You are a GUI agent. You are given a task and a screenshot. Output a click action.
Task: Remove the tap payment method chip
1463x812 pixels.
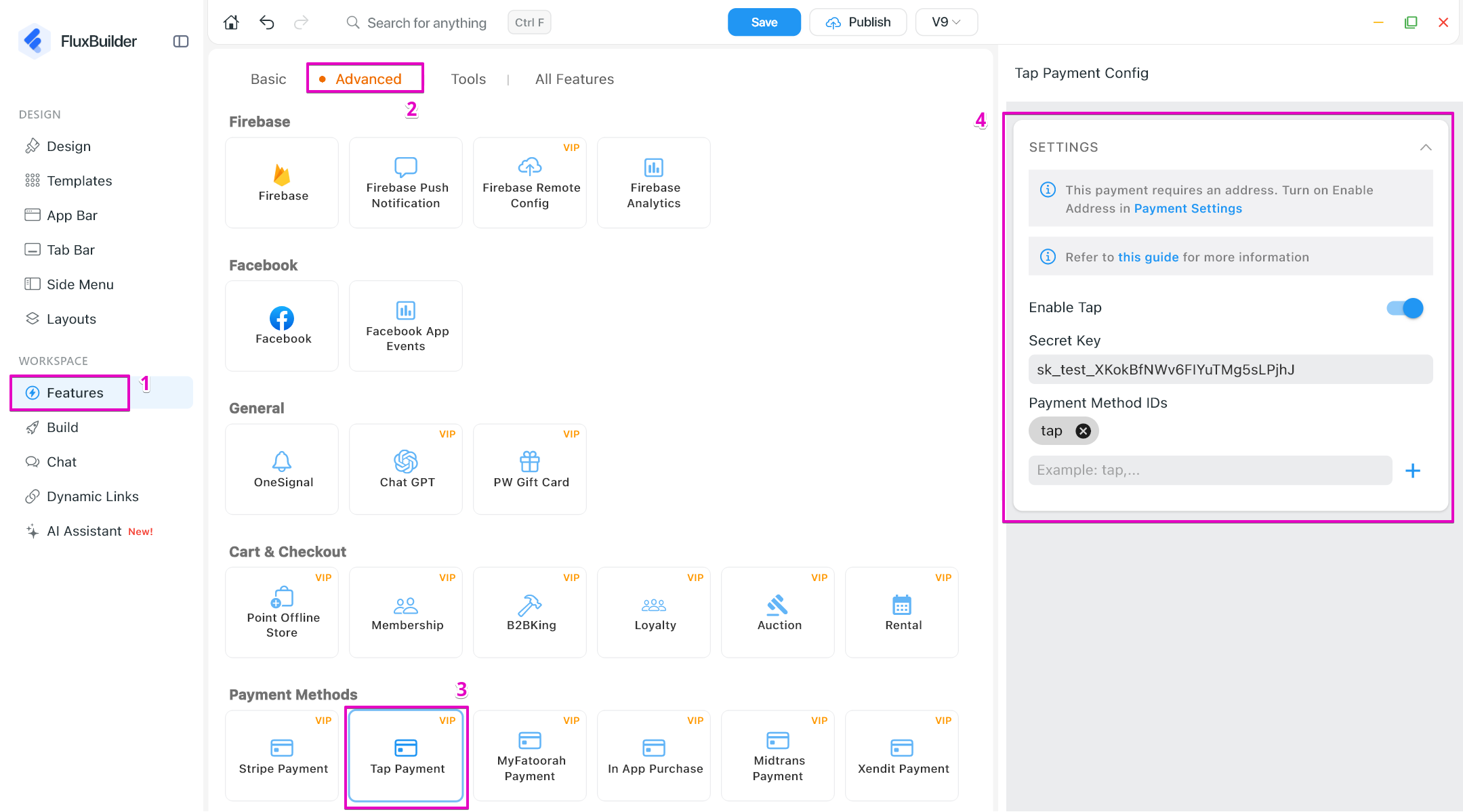pyautogui.click(x=1084, y=431)
